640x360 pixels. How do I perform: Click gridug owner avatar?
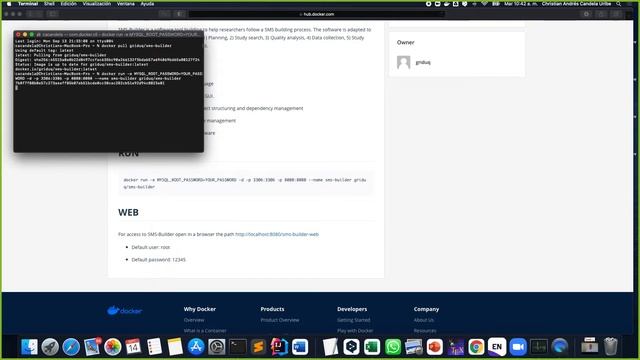(403, 62)
